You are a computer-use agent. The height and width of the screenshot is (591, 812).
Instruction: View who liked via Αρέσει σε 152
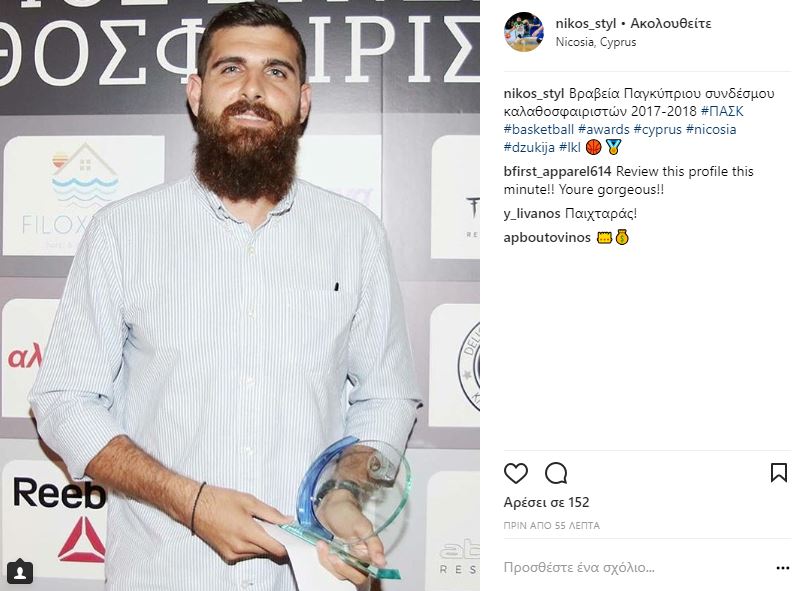coord(546,502)
